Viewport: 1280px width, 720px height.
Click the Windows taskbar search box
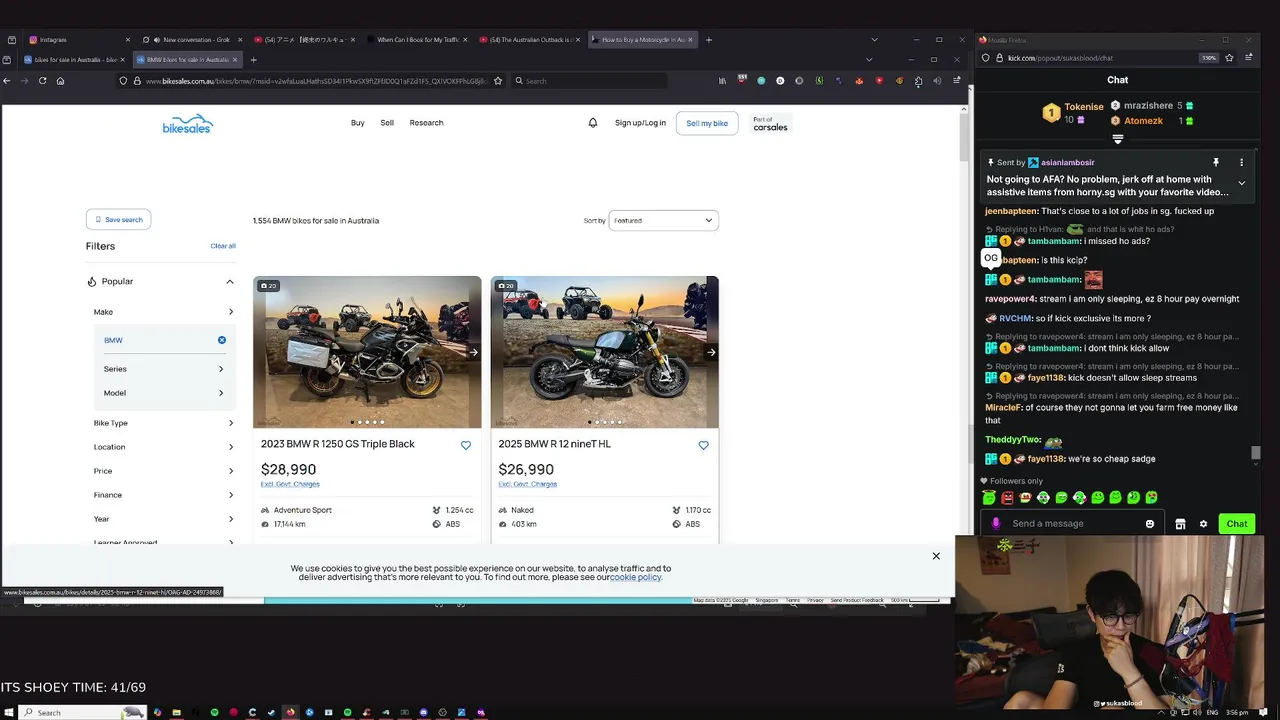pos(82,712)
